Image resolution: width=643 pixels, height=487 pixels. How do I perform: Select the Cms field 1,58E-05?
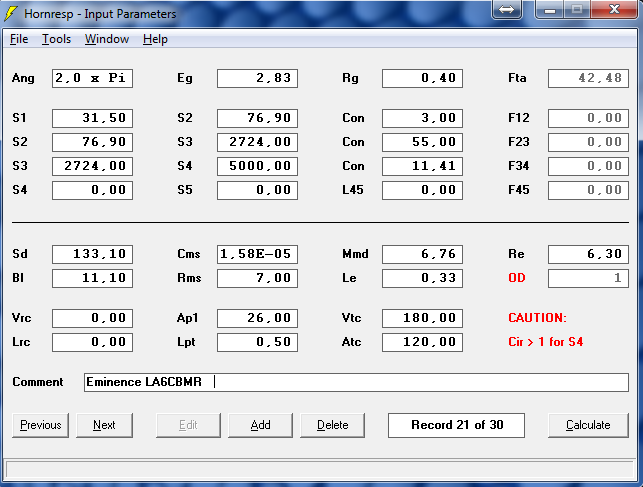(x=258, y=254)
